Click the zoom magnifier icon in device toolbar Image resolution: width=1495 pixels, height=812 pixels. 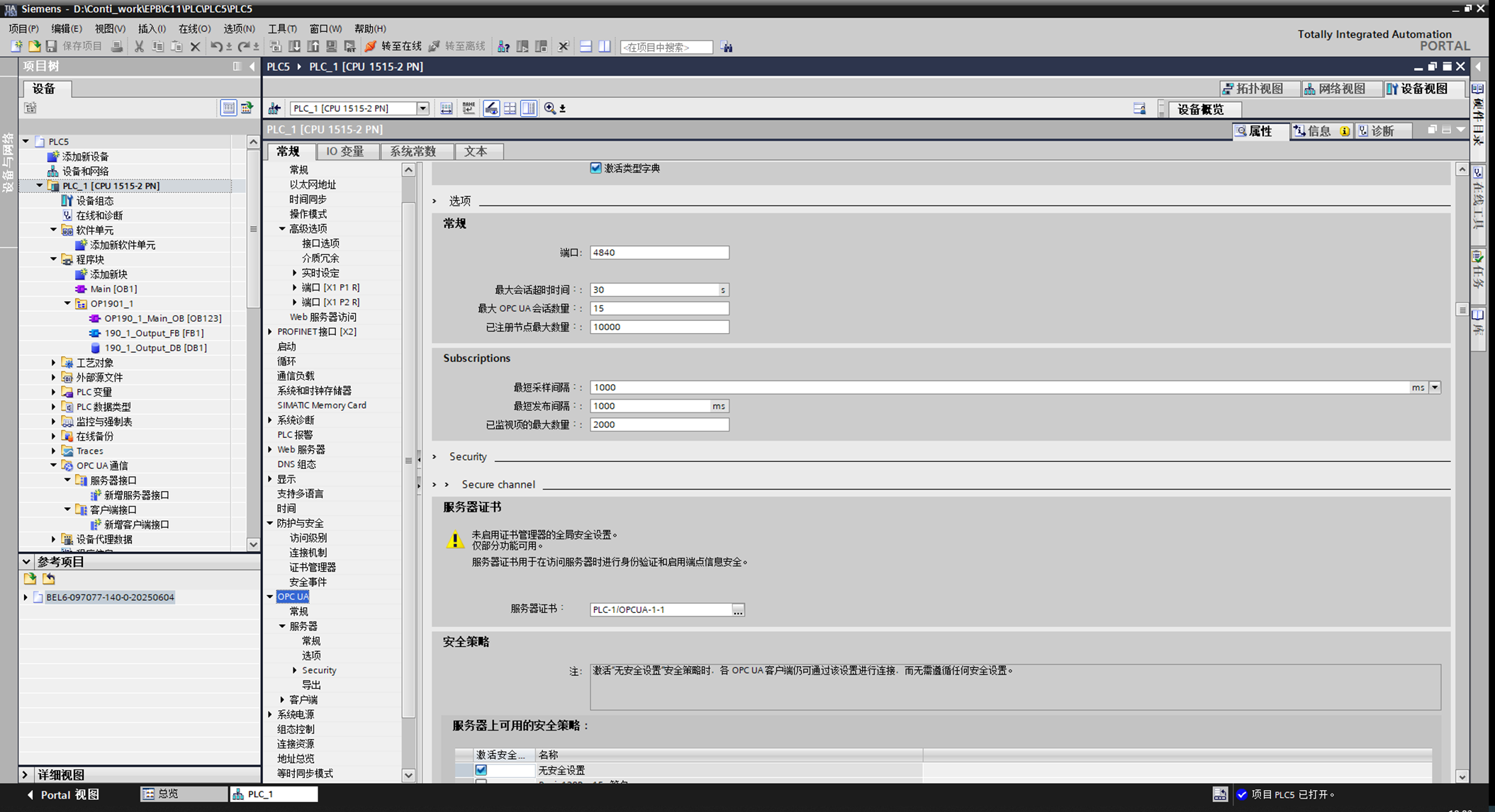[550, 108]
